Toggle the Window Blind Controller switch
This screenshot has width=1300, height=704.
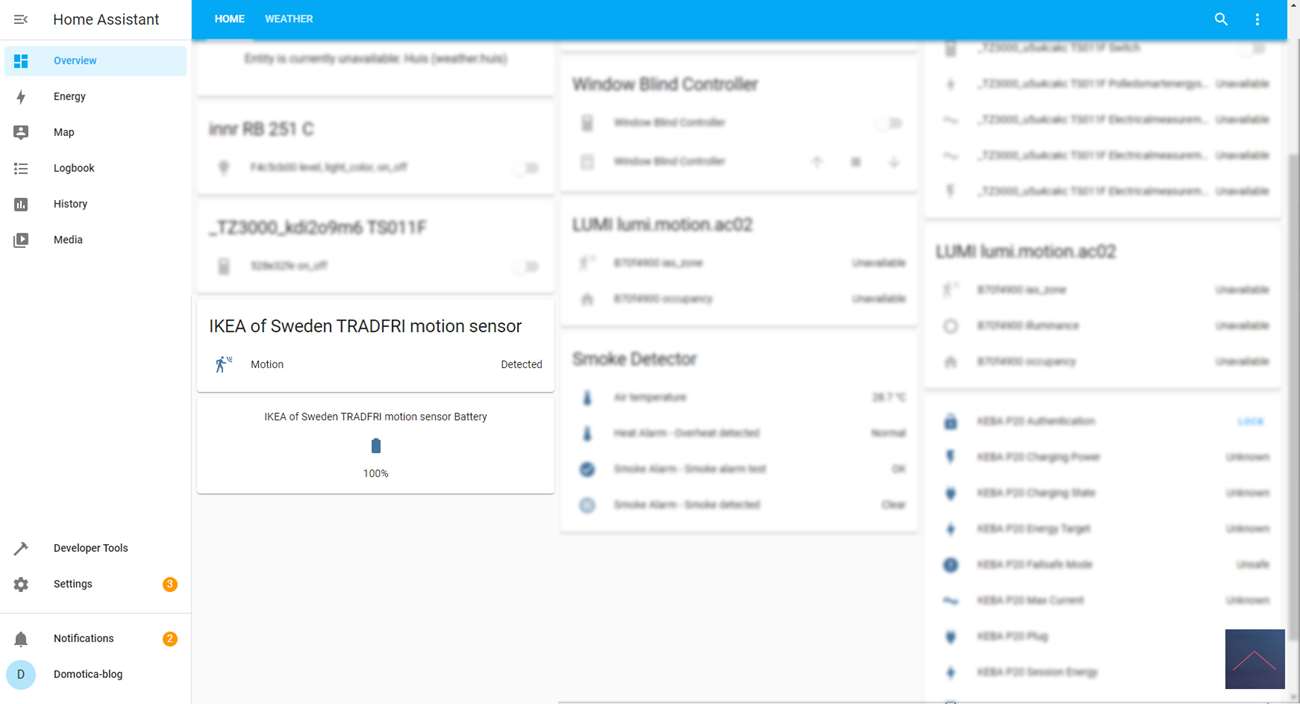coord(890,123)
